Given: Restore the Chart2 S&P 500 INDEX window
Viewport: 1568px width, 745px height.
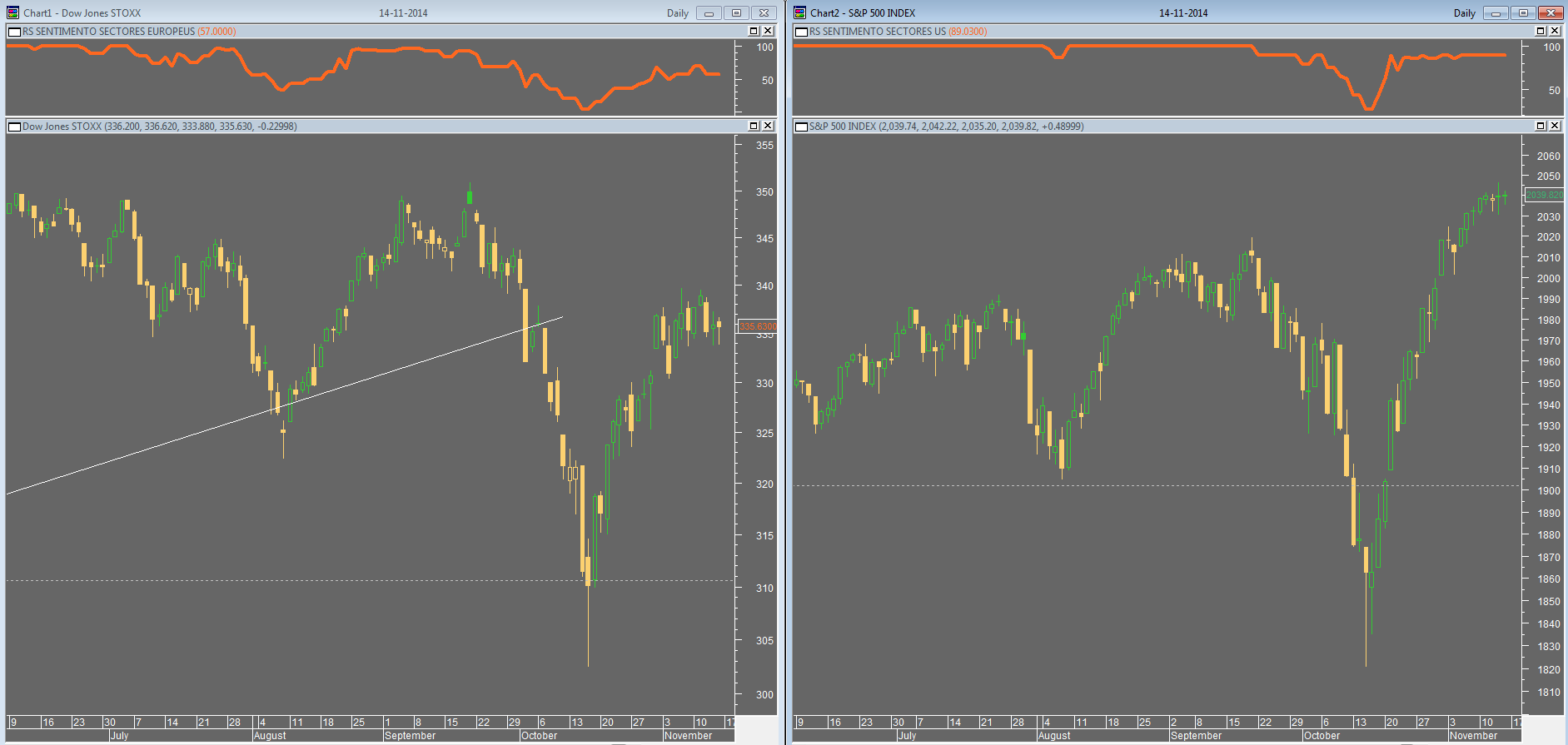Looking at the screenshot, I should click(1523, 12).
